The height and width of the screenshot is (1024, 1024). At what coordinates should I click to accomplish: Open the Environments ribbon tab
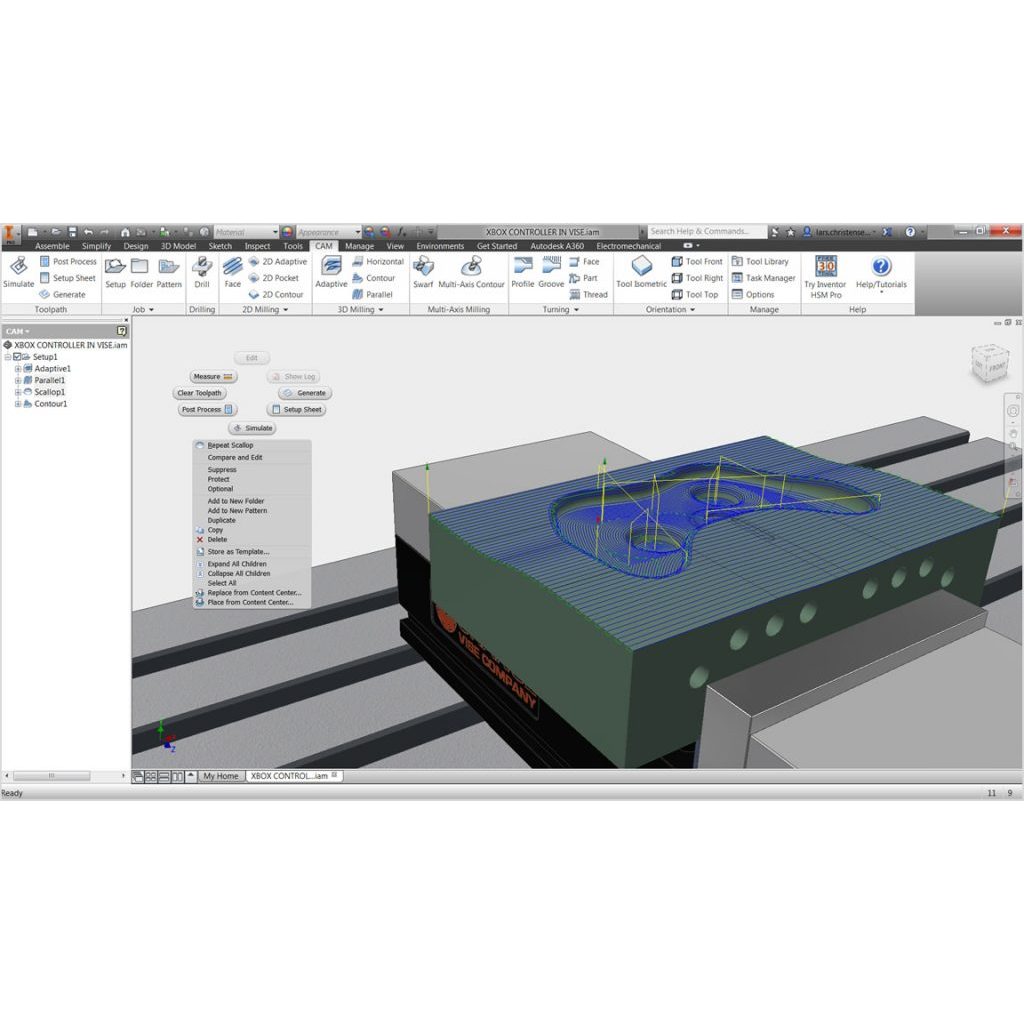pos(440,246)
